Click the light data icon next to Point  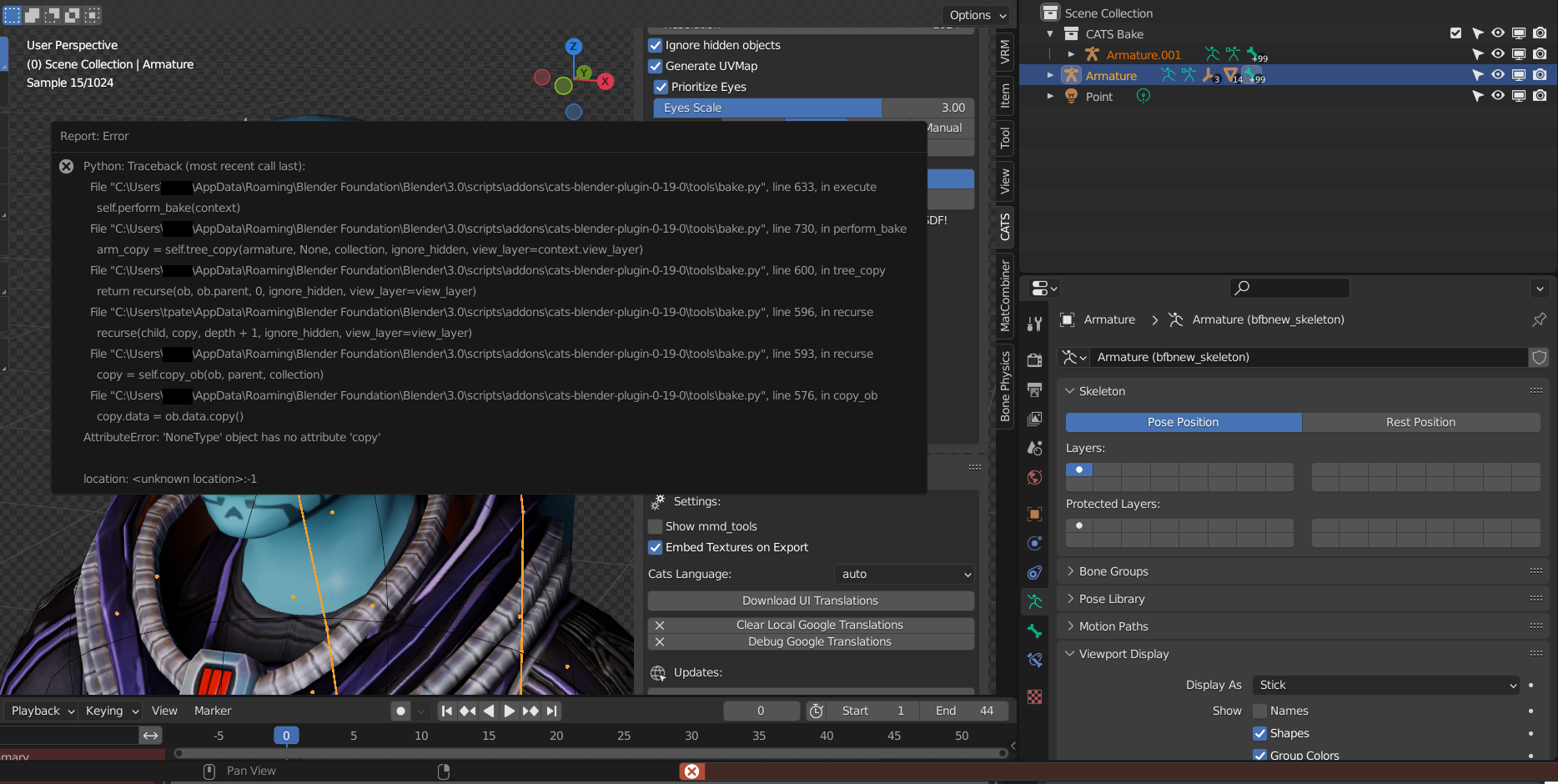click(1143, 96)
